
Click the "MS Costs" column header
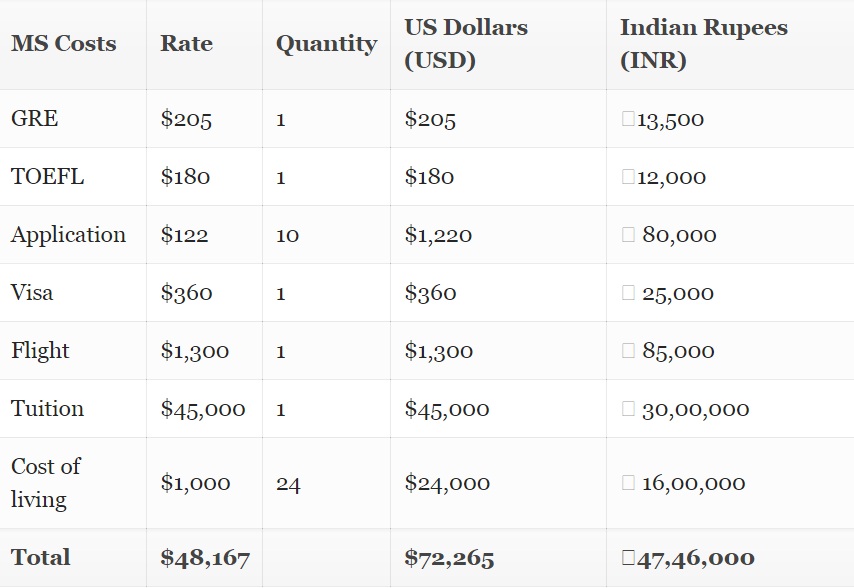click(x=63, y=44)
